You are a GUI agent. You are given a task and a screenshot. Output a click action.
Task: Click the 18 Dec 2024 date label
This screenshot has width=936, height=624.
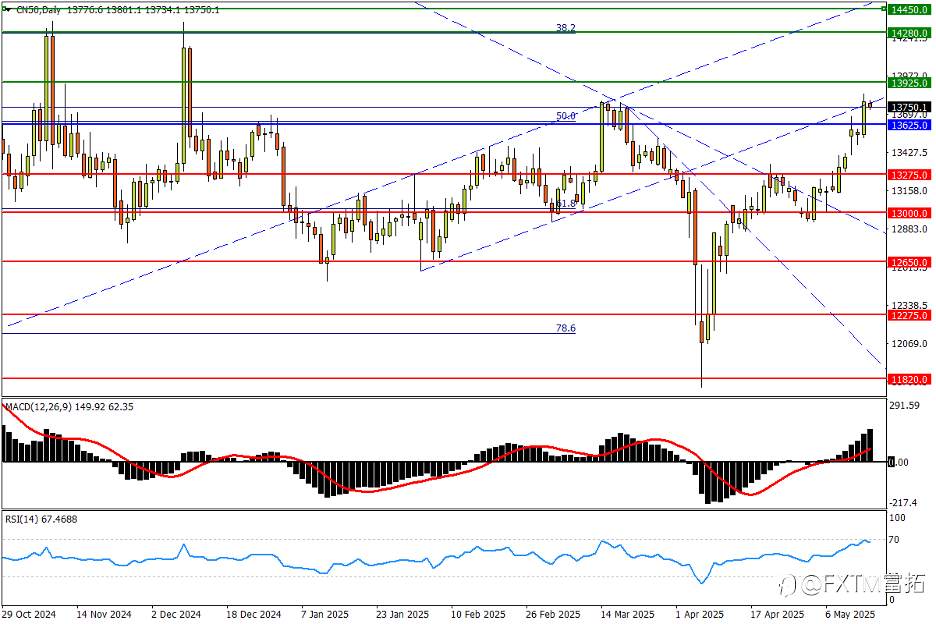(x=253, y=614)
